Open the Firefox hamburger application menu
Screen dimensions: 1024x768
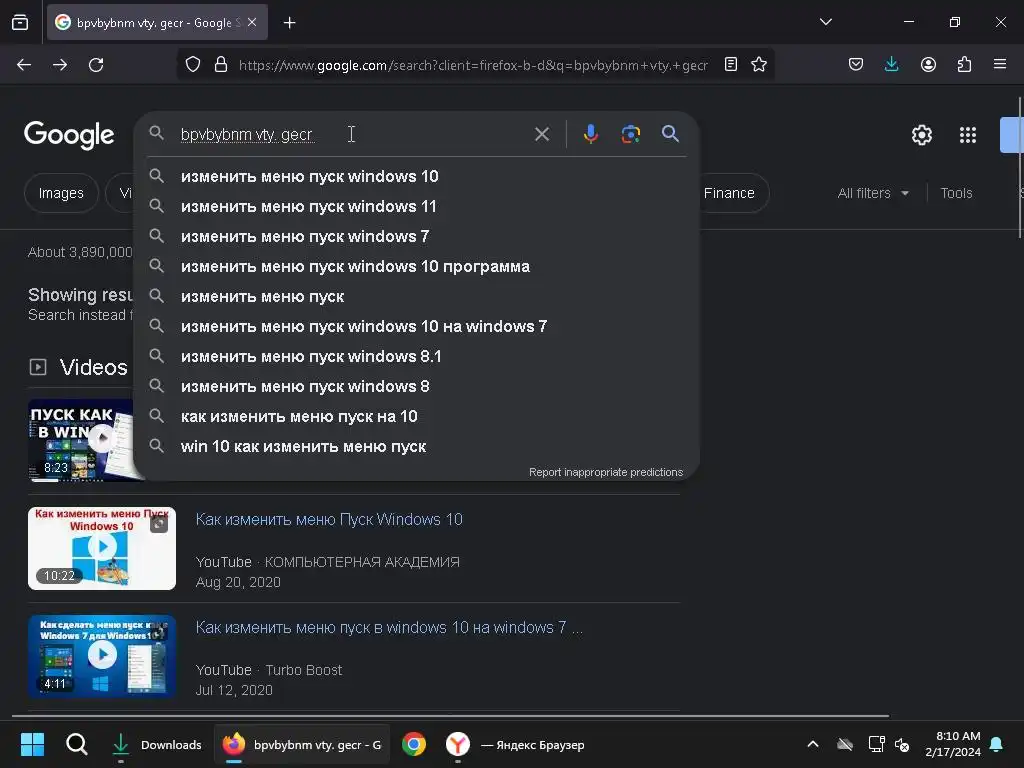(1000, 65)
